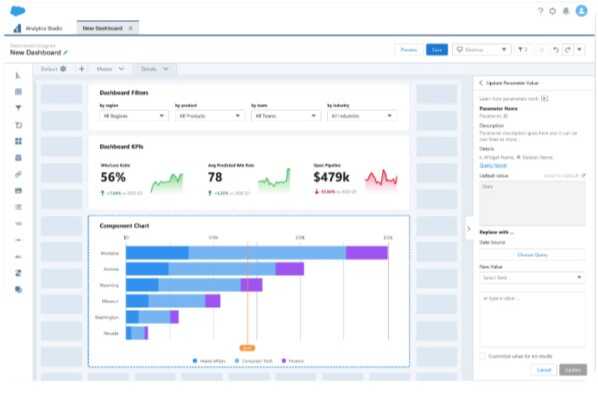Screen dimensions: 598x399
Task: Click the redo arrow
Action: coord(568,50)
